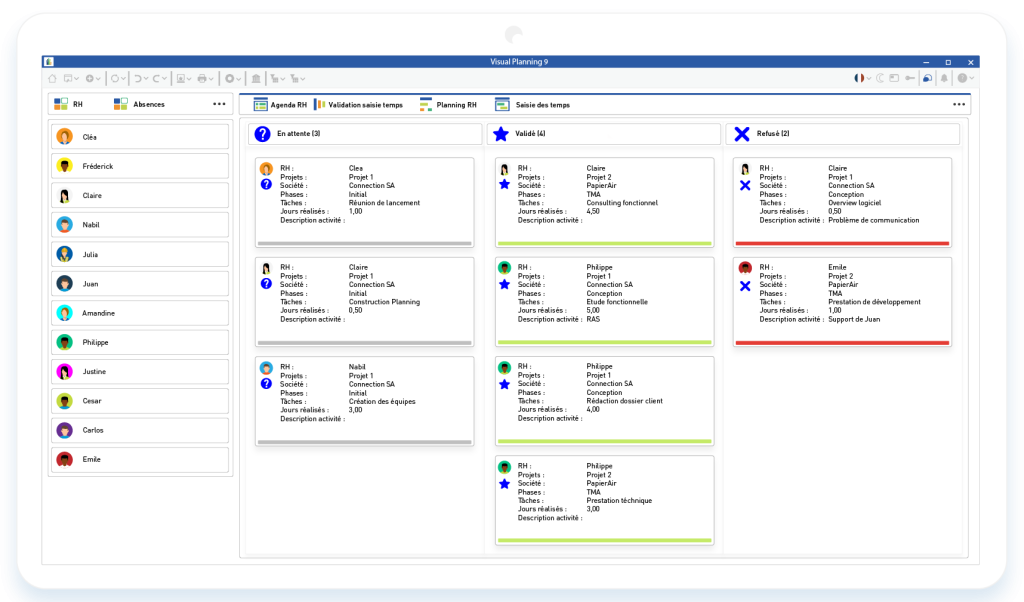Click the notification bell icon

943,78
